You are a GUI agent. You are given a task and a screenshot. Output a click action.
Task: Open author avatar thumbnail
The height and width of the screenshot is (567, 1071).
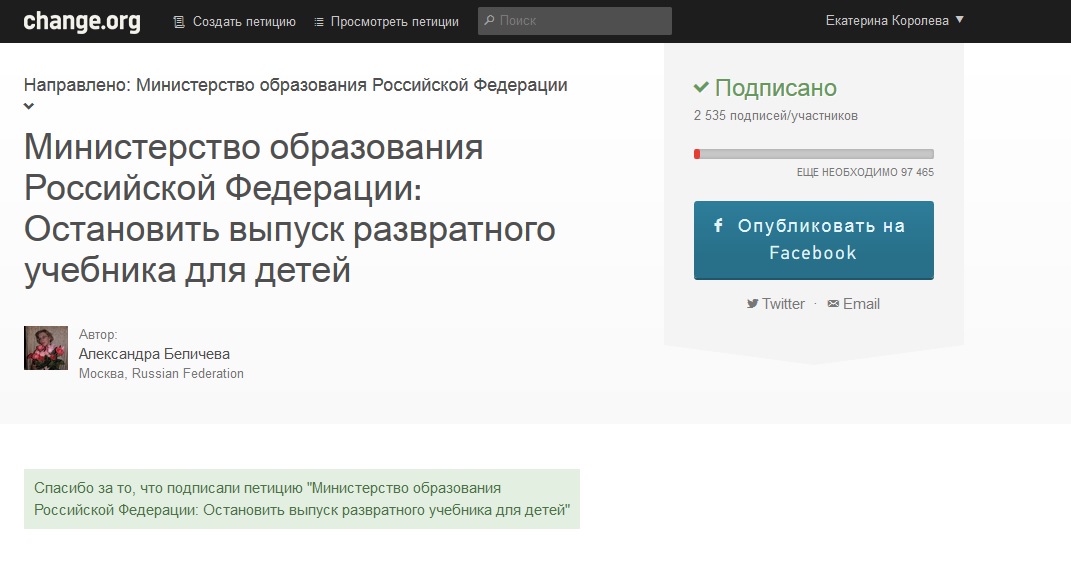coord(46,348)
